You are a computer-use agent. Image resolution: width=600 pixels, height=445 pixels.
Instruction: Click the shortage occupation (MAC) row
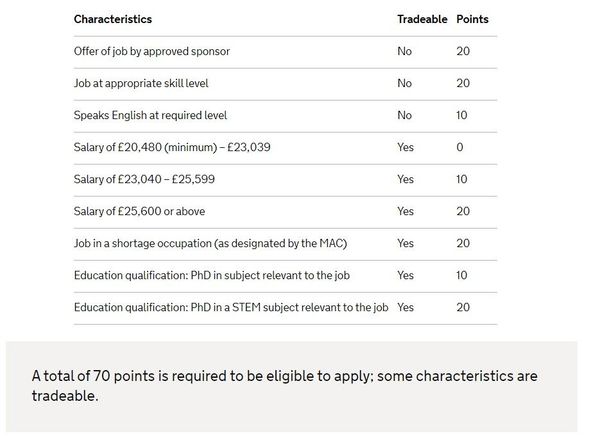[285, 245]
